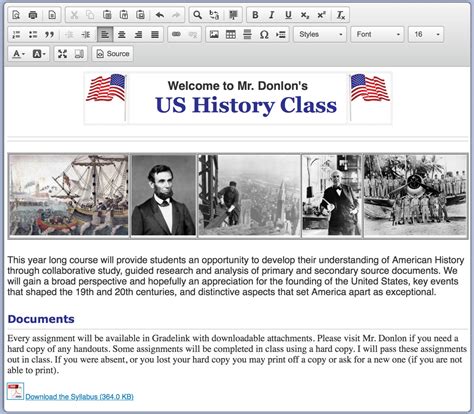The image size is (474, 414).
Task: Select the 'US History Class' title text
Action: coord(246,105)
